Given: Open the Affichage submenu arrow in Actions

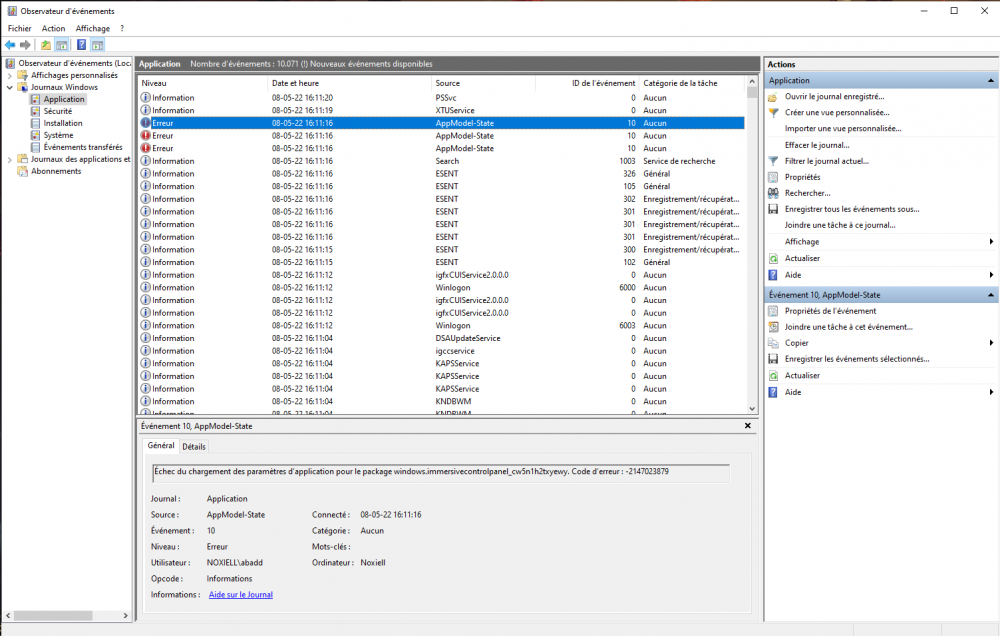Looking at the screenshot, I should coord(990,241).
